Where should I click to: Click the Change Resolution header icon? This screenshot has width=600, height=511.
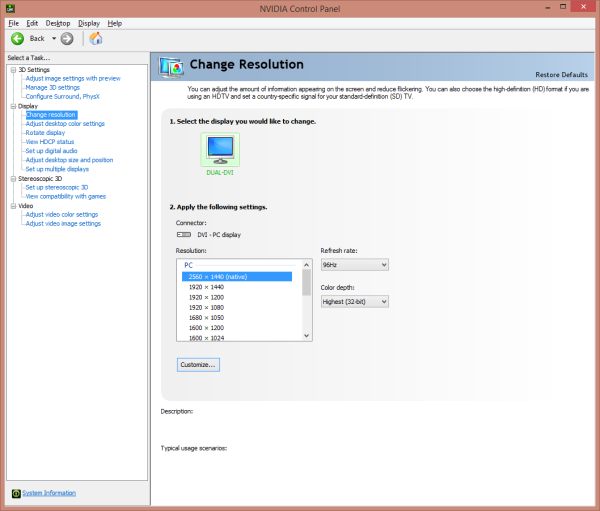[171, 67]
